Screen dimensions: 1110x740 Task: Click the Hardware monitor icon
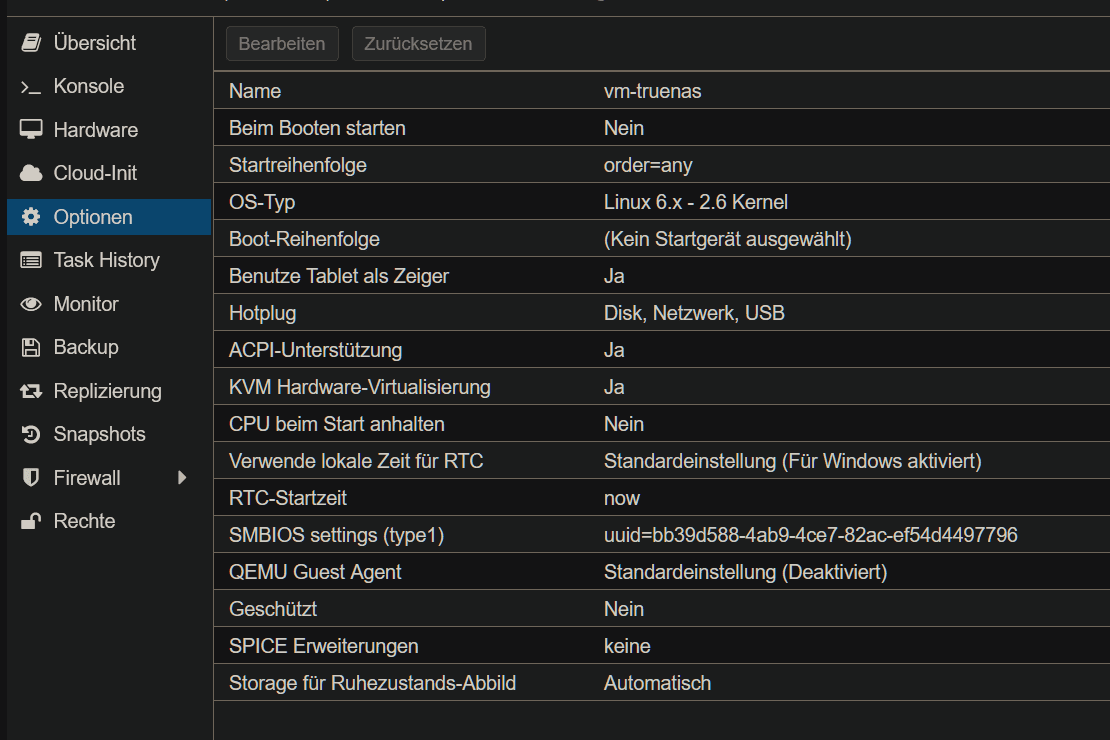(x=31, y=130)
